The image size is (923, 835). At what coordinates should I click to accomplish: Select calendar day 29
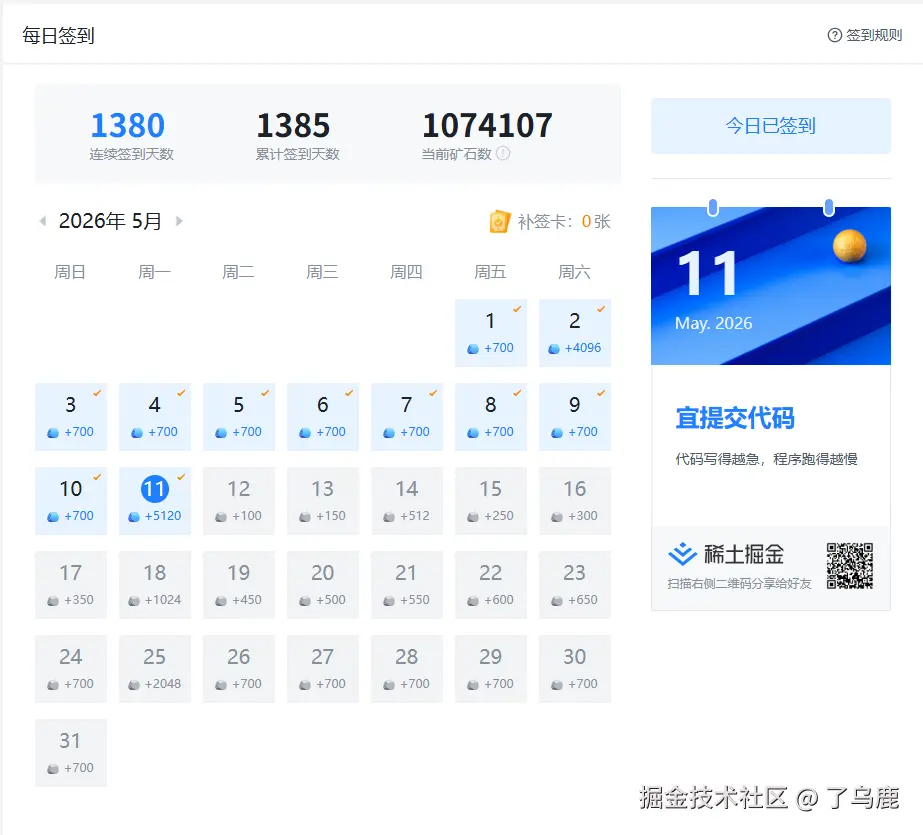(491, 669)
